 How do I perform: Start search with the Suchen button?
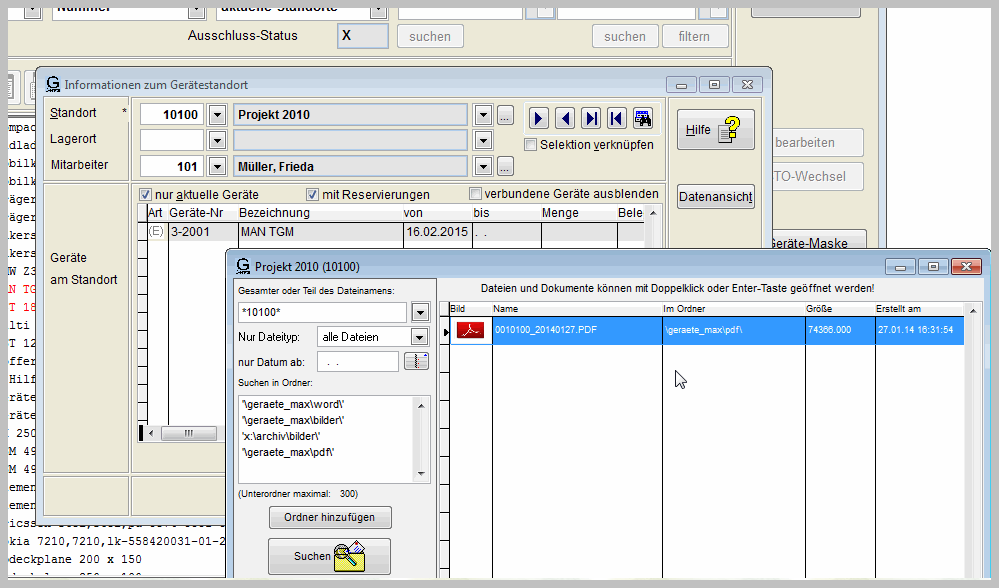[x=329, y=556]
